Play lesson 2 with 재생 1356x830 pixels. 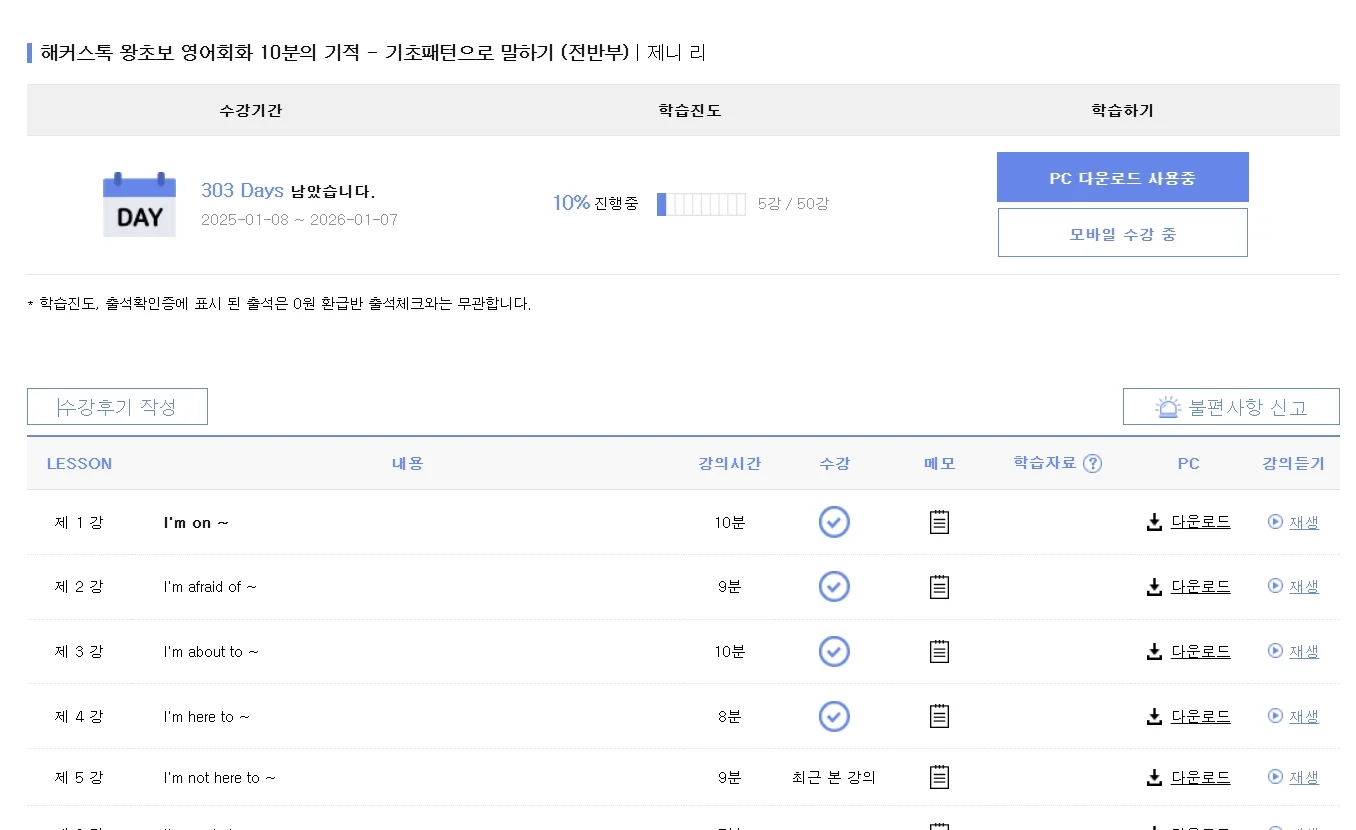pos(1293,587)
